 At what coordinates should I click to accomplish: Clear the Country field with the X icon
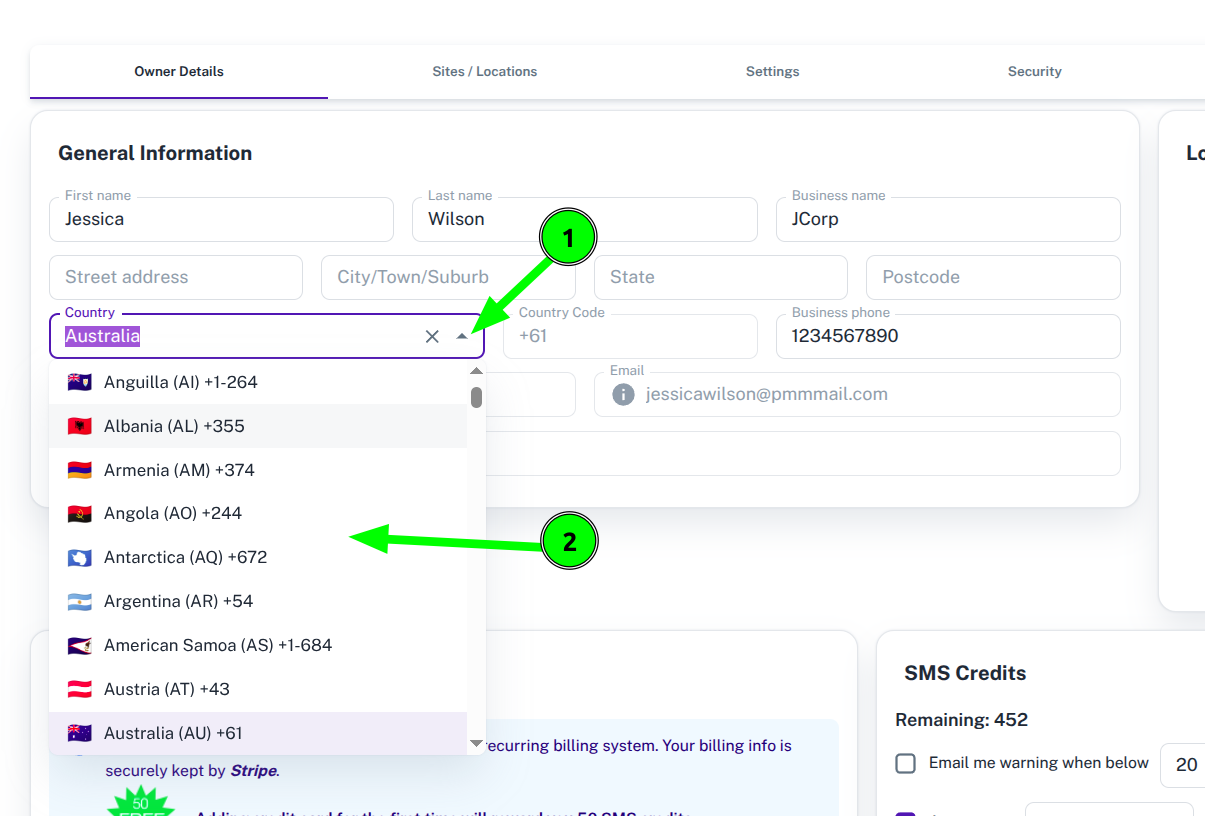(432, 337)
